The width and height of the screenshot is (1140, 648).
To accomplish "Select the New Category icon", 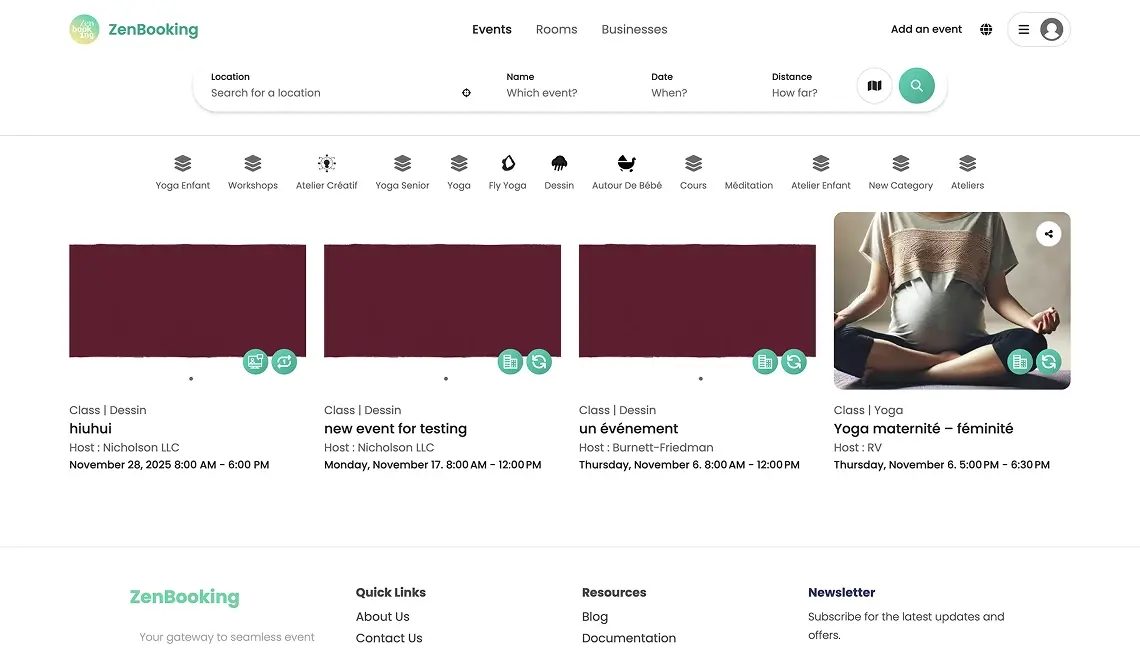I will click(x=901, y=163).
